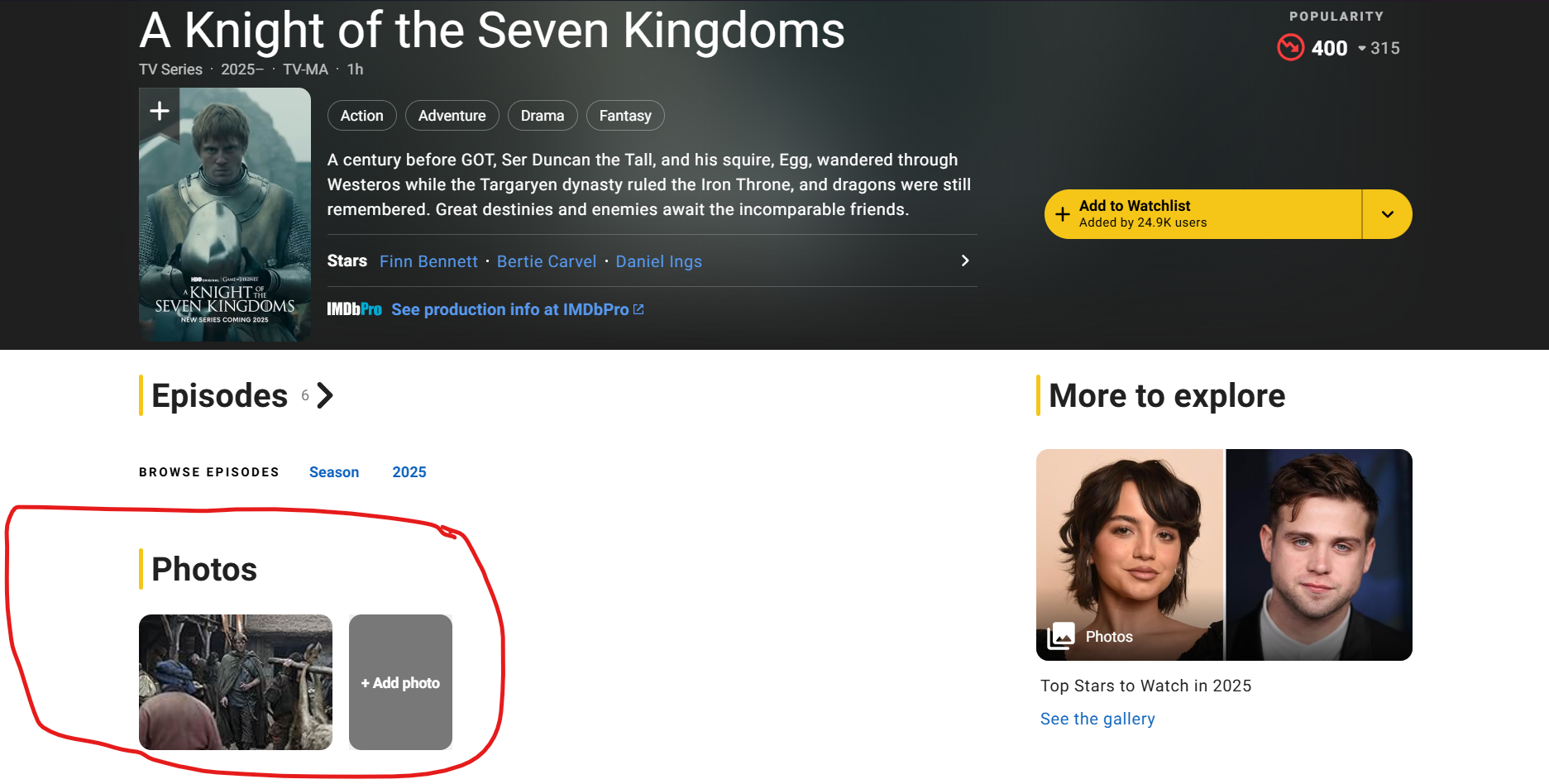1549x784 pixels.
Task: Browse episodes by Season
Action: coord(334,472)
